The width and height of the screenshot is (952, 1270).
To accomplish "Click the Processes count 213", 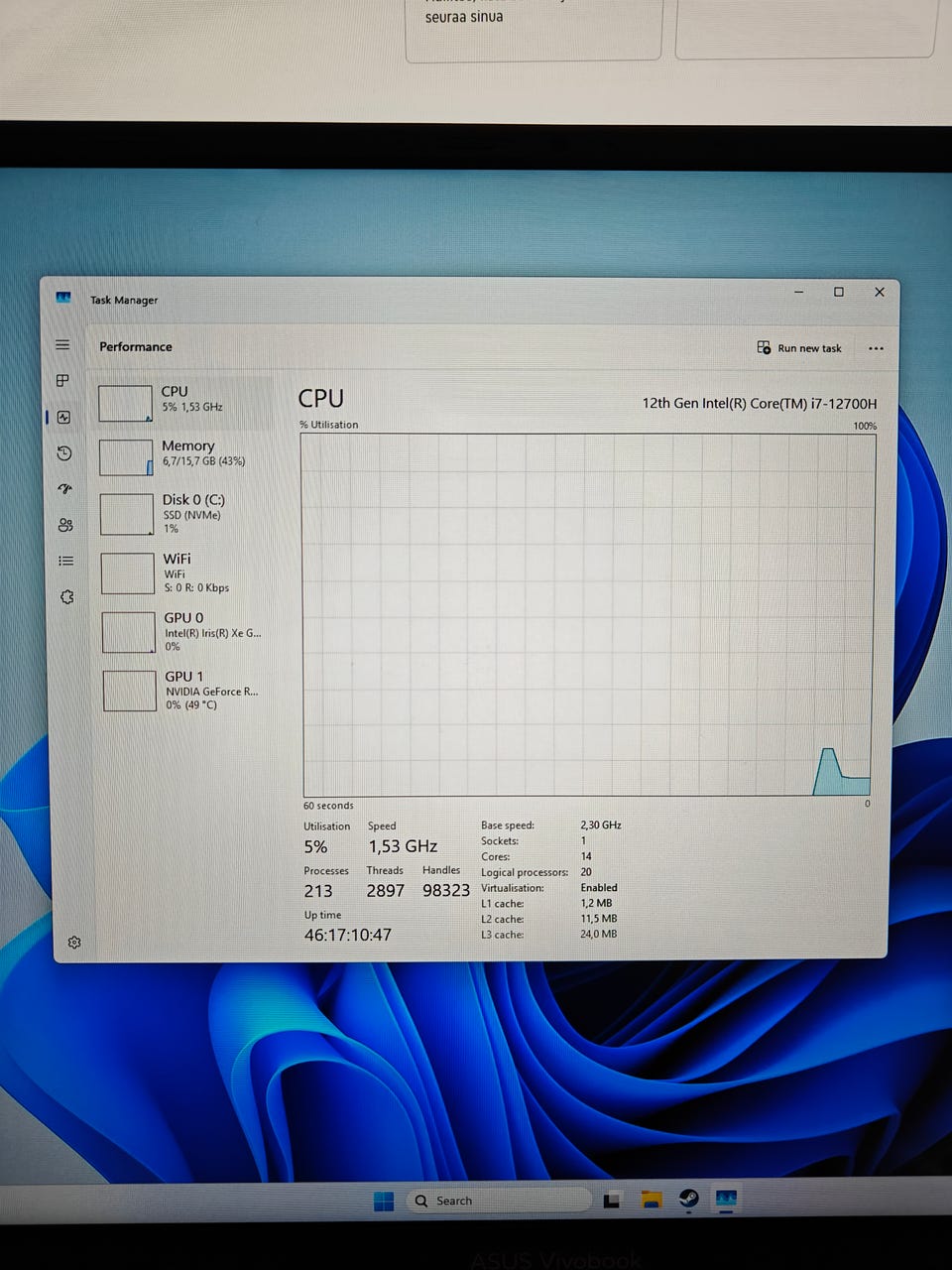I will tap(318, 891).
